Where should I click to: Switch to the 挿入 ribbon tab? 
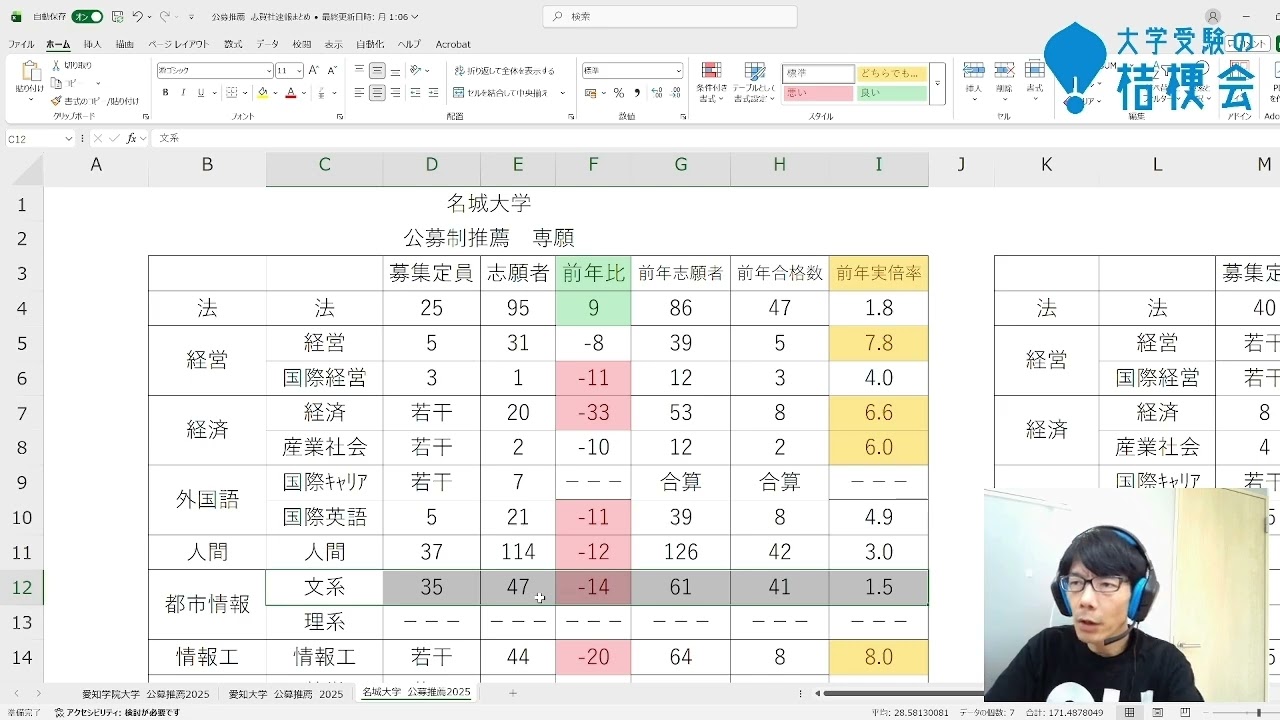click(x=93, y=44)
